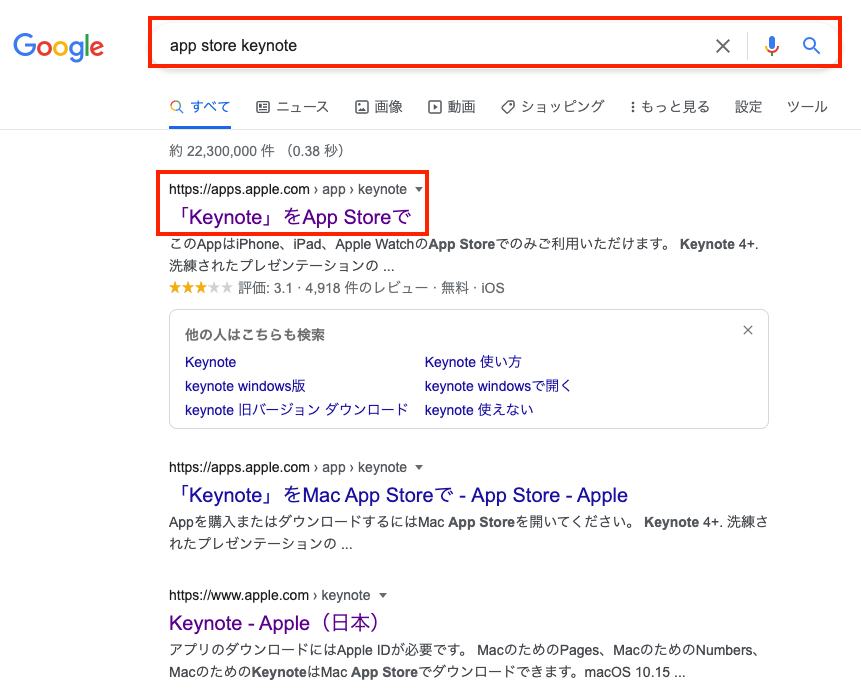This screenshot has height=695, width=861.
Task: Open the 動画 results tab
Action: [x=451, y=107]
